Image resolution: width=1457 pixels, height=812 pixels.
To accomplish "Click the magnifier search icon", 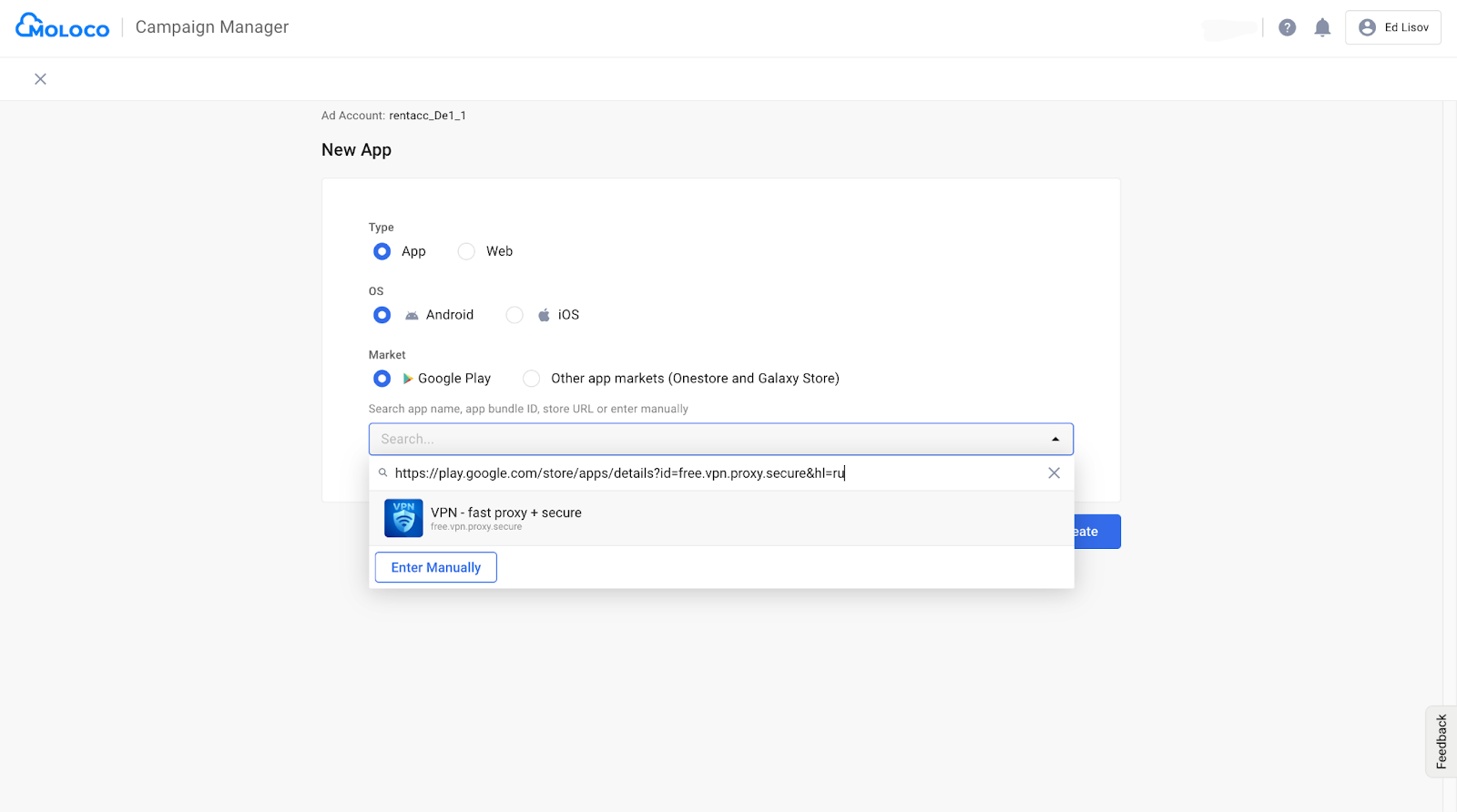I will click(x=383, y=473).
